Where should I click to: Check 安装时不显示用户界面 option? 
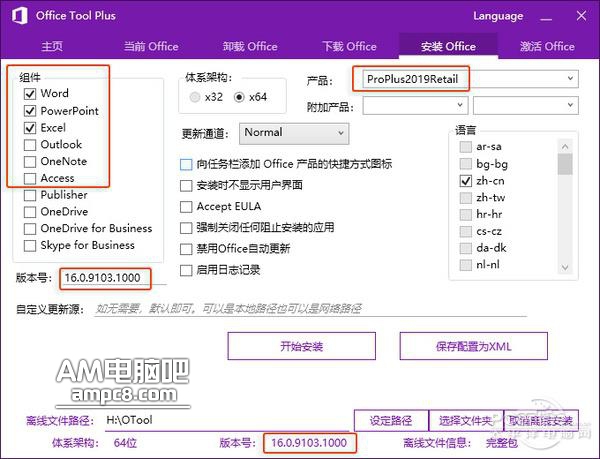pos(186,186)
